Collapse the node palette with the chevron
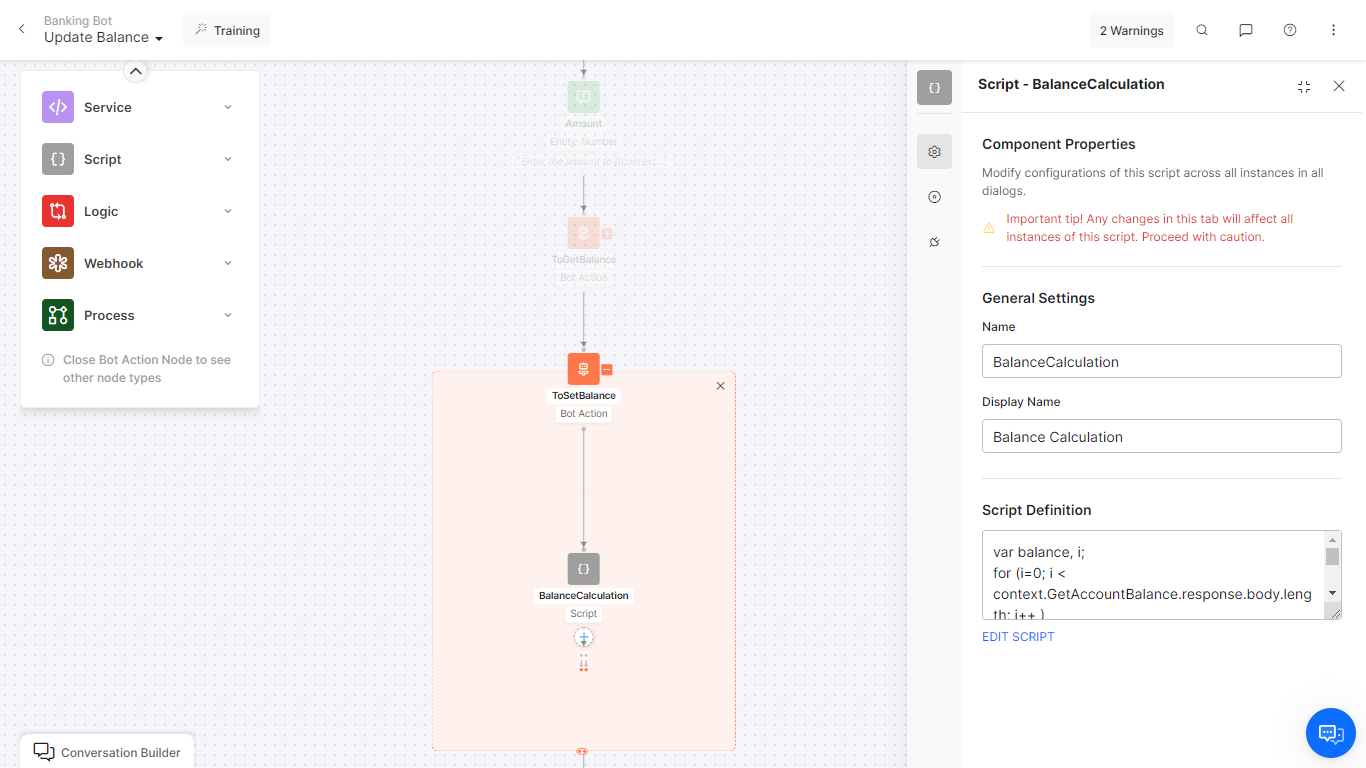 [x=135, y=70]
